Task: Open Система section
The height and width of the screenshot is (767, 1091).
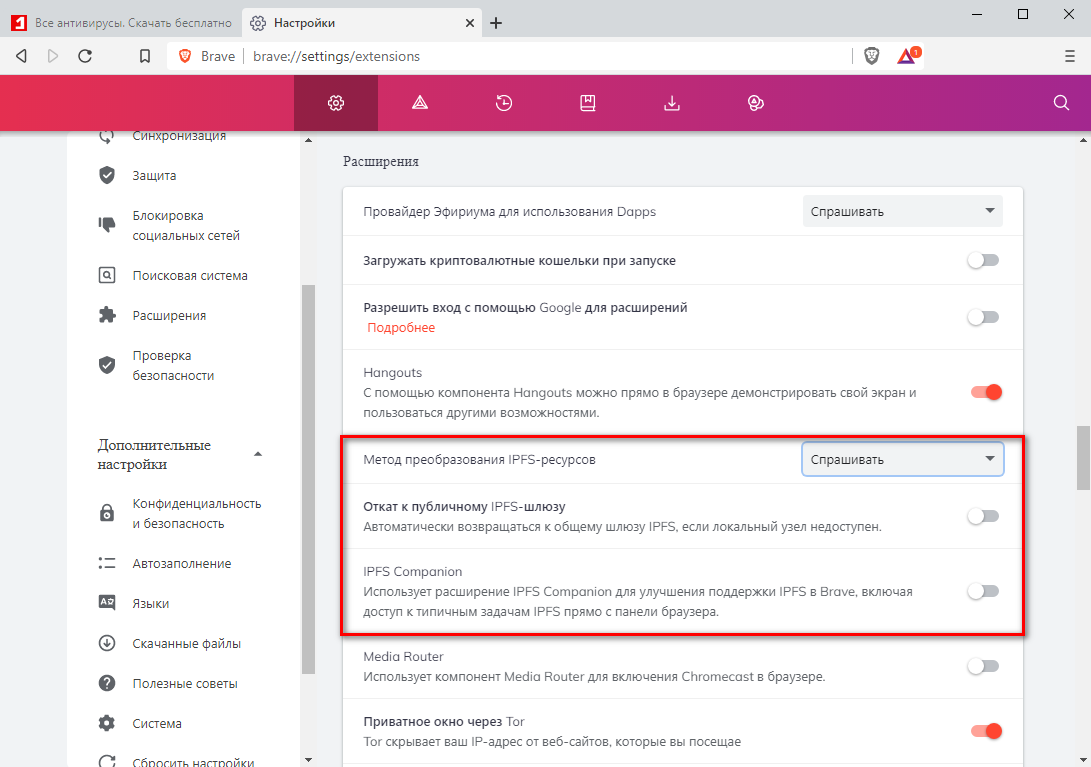Action: [x=157, y=723]
